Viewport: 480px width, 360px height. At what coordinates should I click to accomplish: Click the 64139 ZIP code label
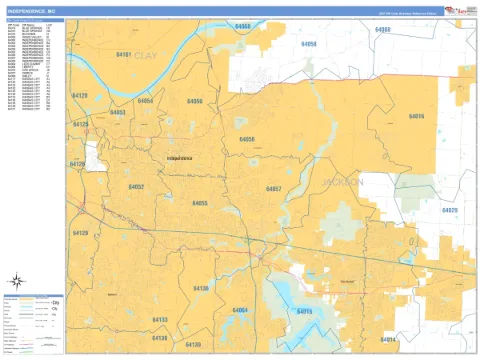click(193, 344)
